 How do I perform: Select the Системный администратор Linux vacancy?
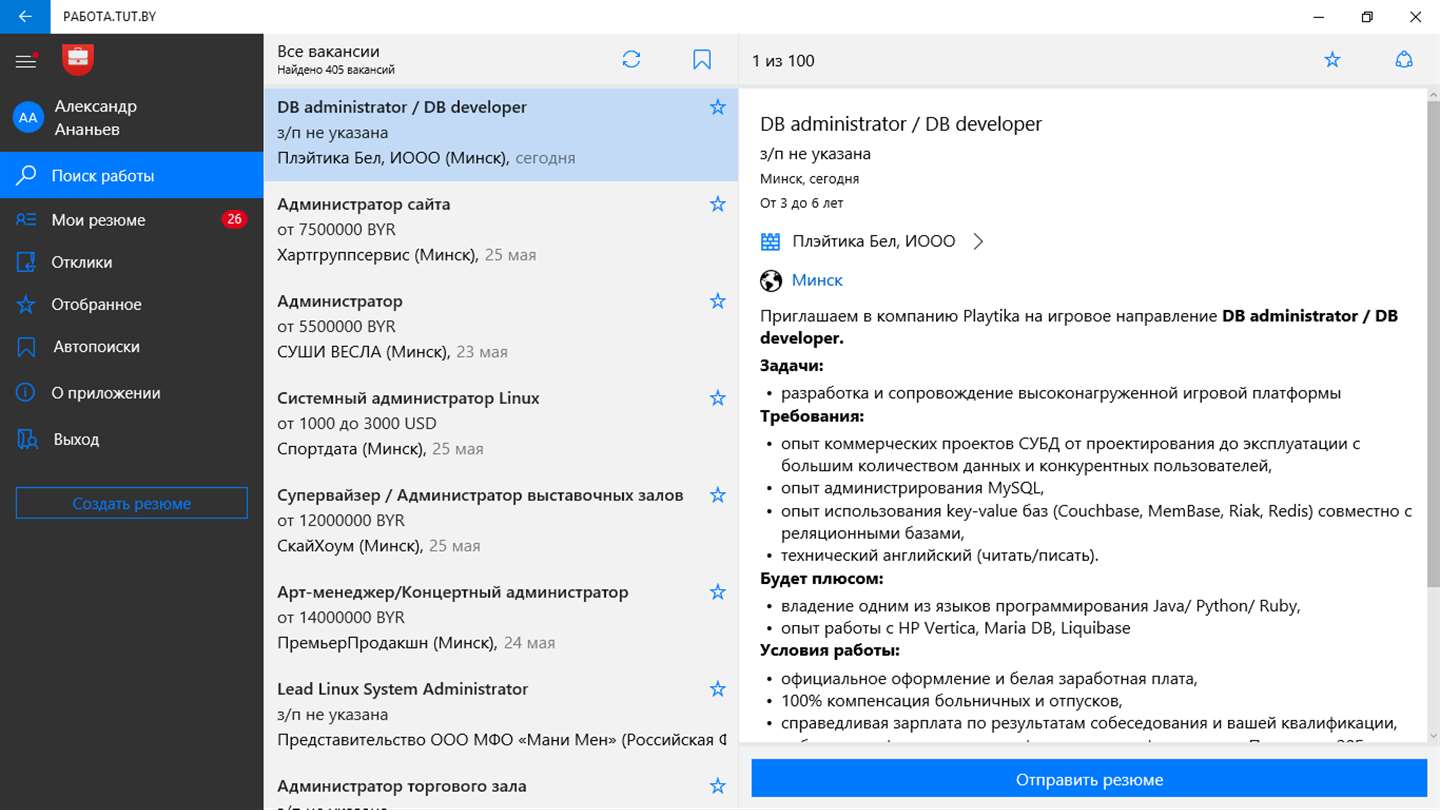(x=500, y=423)
